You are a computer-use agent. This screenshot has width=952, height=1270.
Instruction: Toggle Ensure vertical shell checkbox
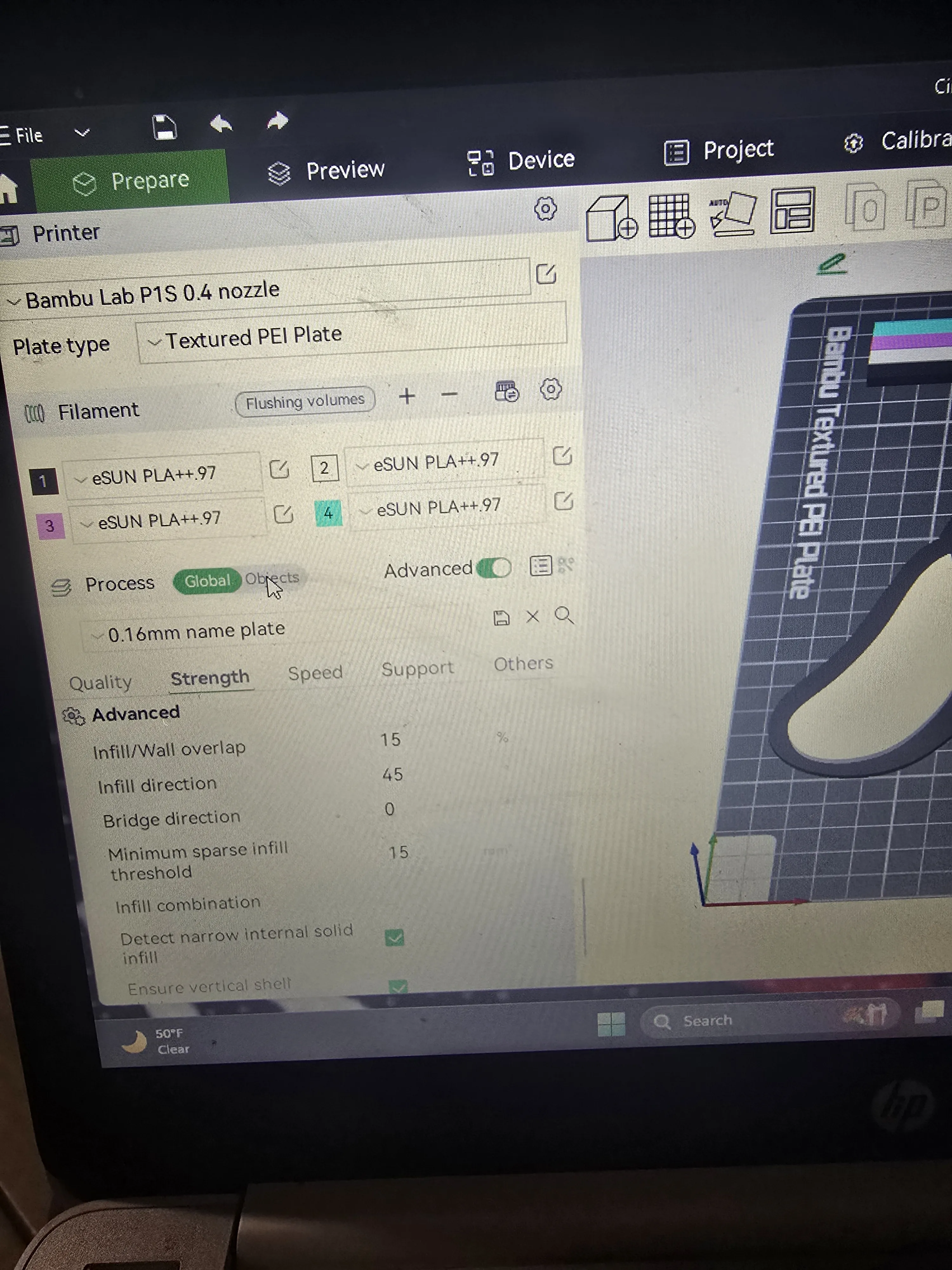pos(398,986)
